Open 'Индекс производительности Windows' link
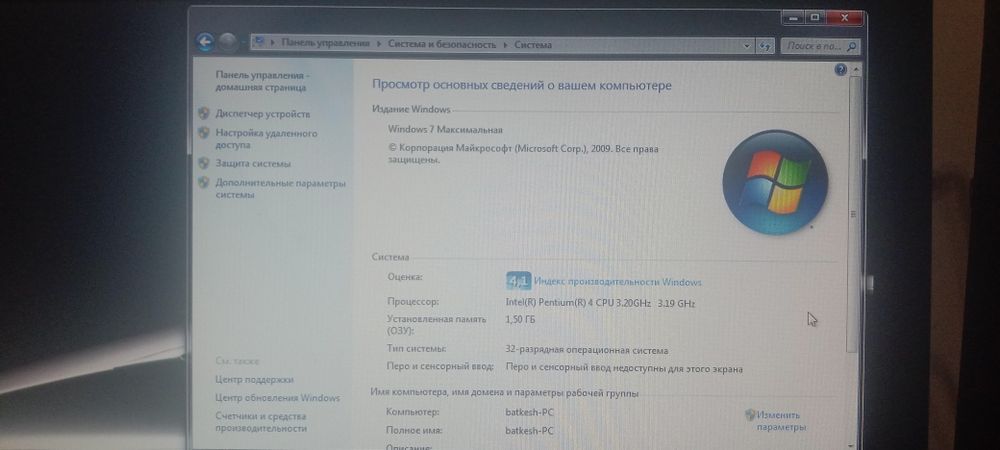This screenshot has width=1000, height=450. [617, 282]
